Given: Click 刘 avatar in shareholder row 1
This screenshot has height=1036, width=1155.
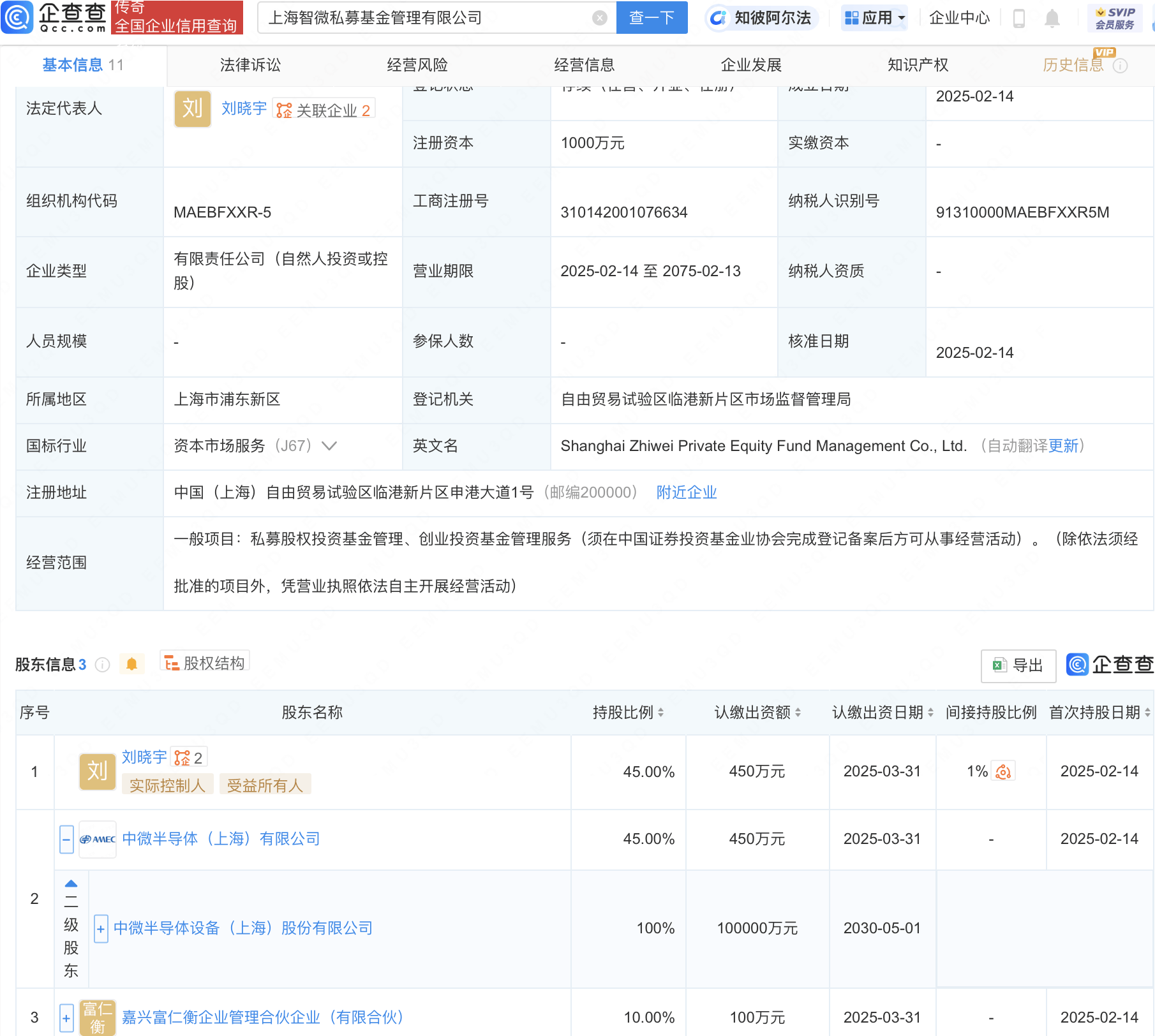Looking at the screenshot, I should [97, 772].
